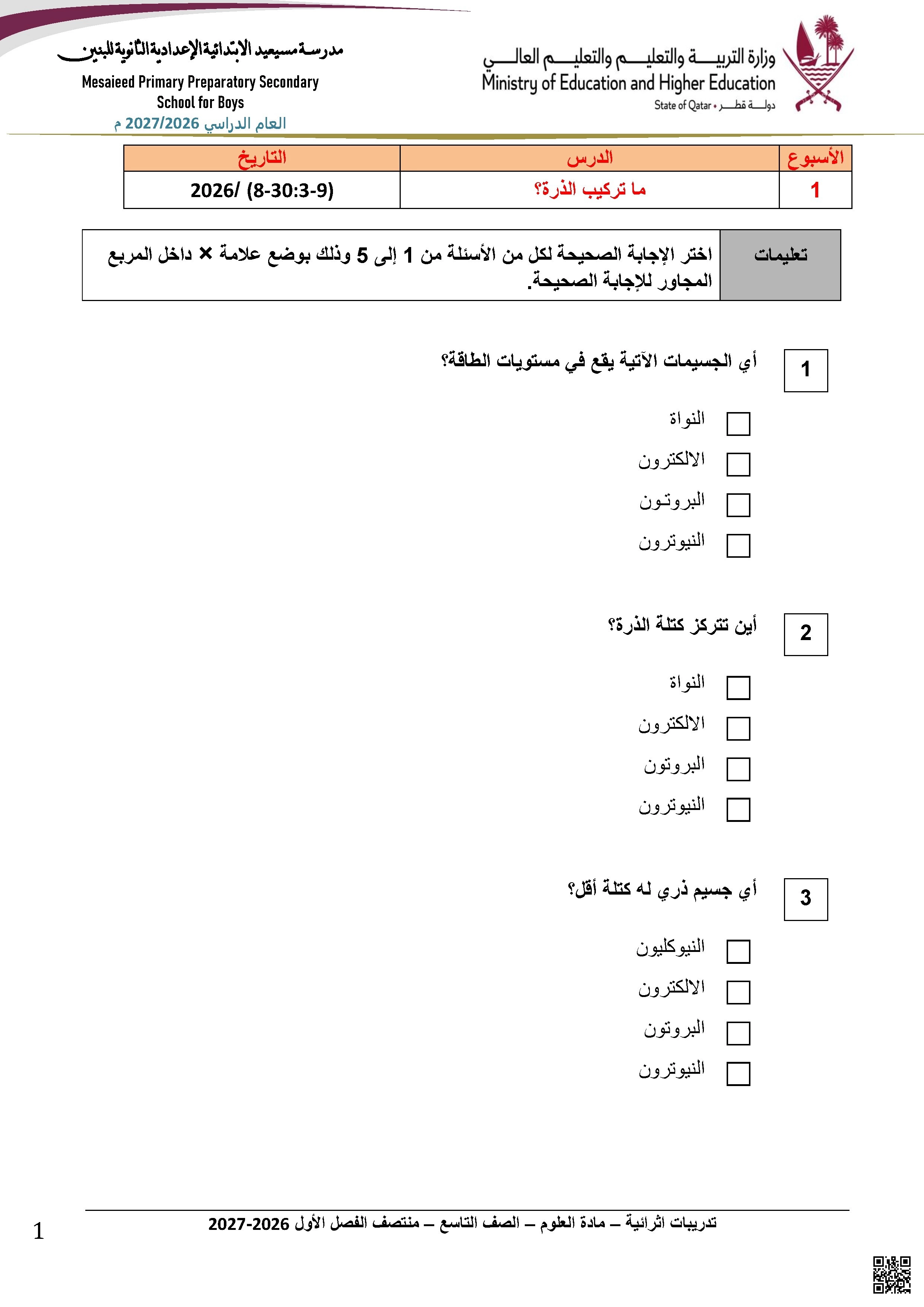Screen dimensions: 924x1307
Task: Check النيوترون box under question 3
Action: [738, 1074]
